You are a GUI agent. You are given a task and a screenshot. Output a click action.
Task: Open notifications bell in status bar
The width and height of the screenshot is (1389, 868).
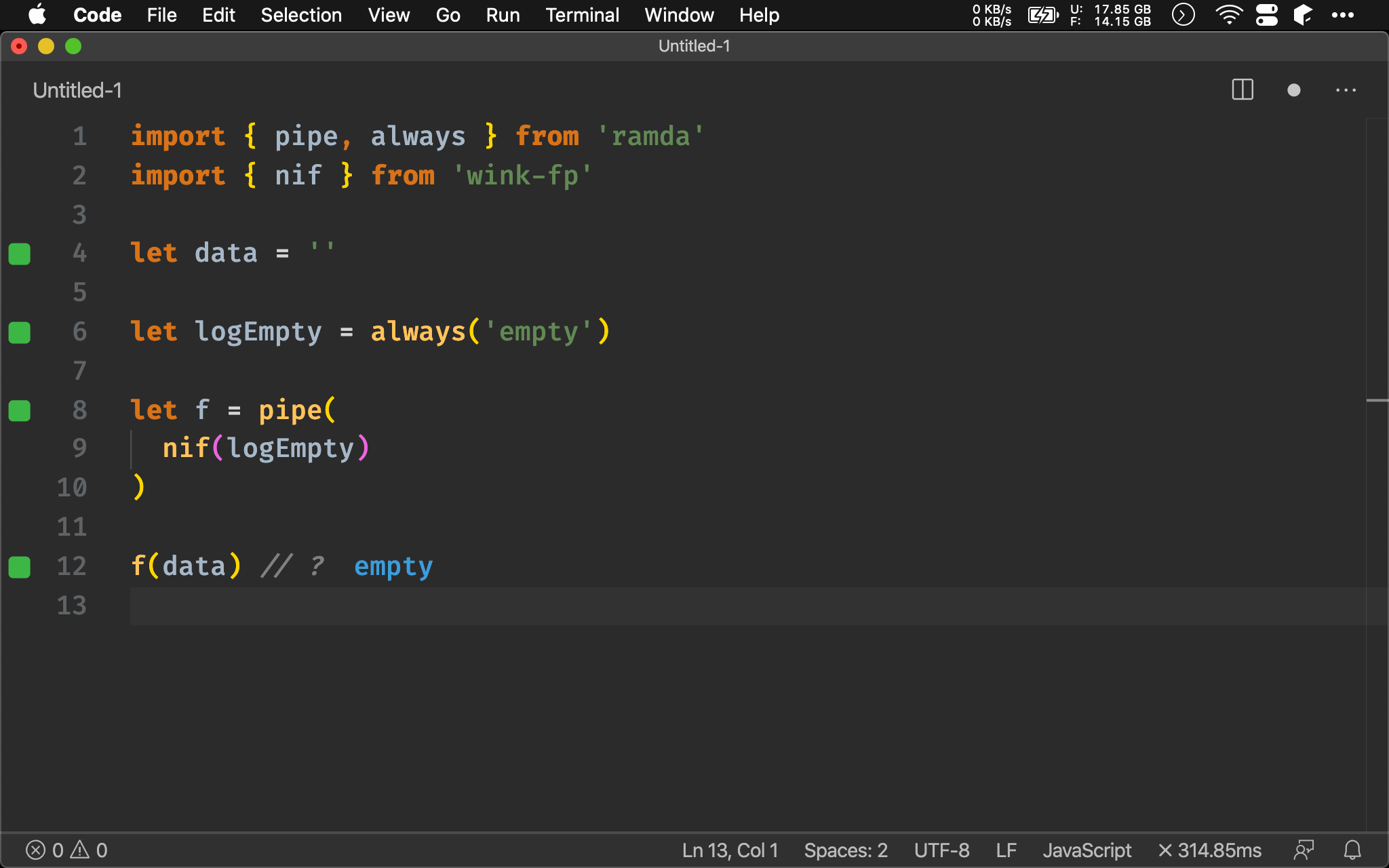[1352, 850]
